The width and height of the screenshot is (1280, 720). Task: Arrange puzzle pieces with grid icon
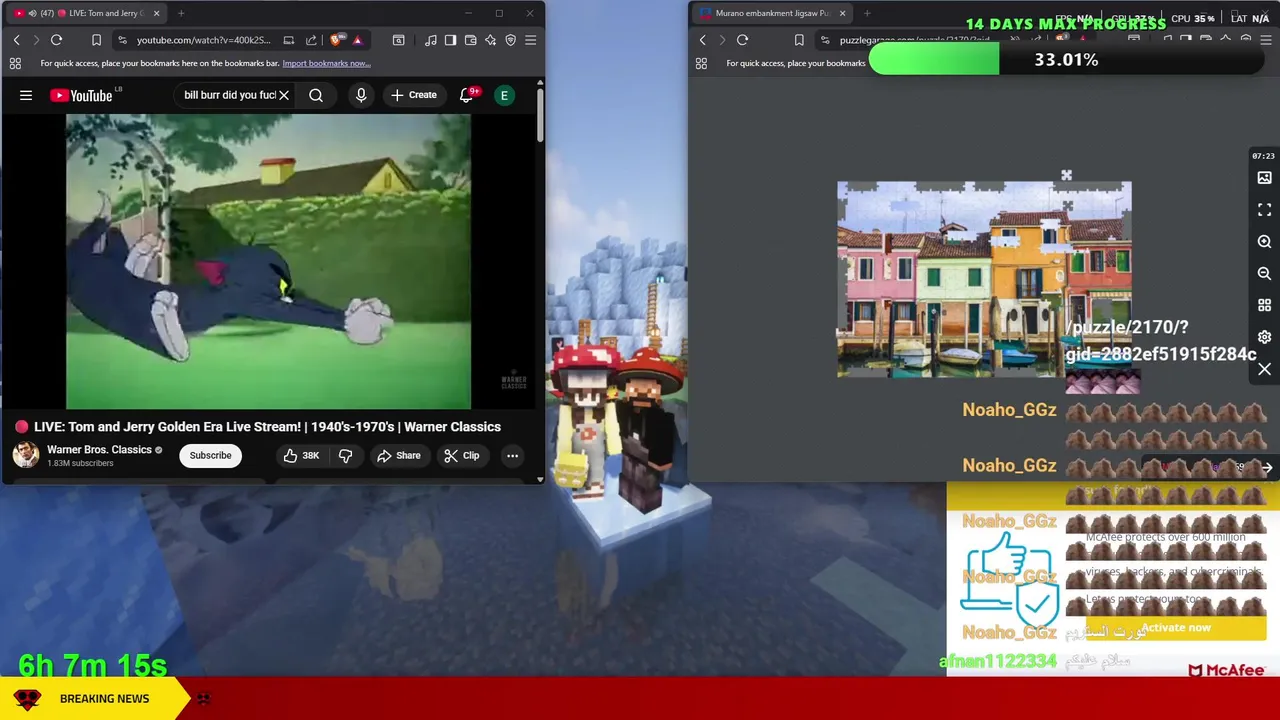(1264, 305)
